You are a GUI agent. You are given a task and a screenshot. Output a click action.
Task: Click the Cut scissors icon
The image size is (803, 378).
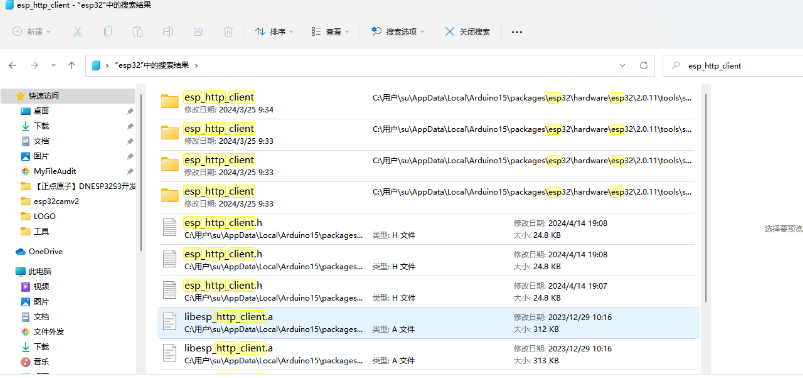pos(77,32)
